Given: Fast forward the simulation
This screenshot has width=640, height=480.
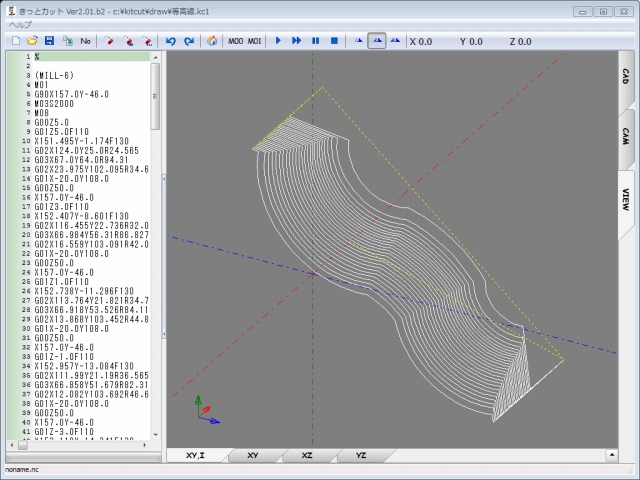Looking at the screenshot, I should pyautogui.click(x=297, y=41).
